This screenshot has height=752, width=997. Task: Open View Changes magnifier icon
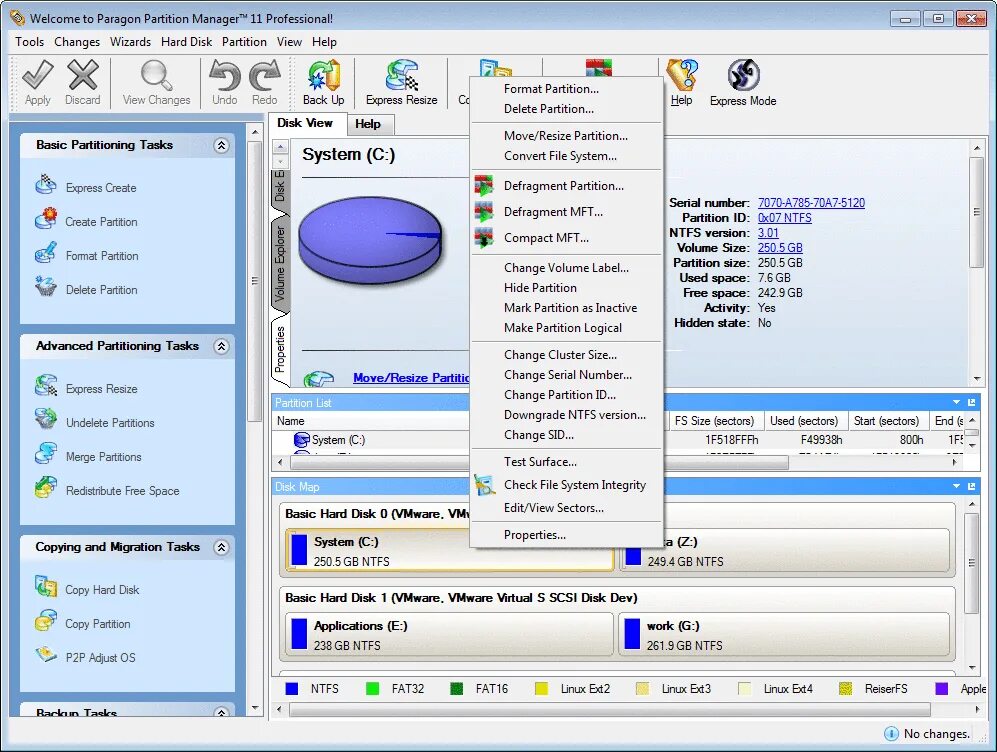[x=156, y=75]
